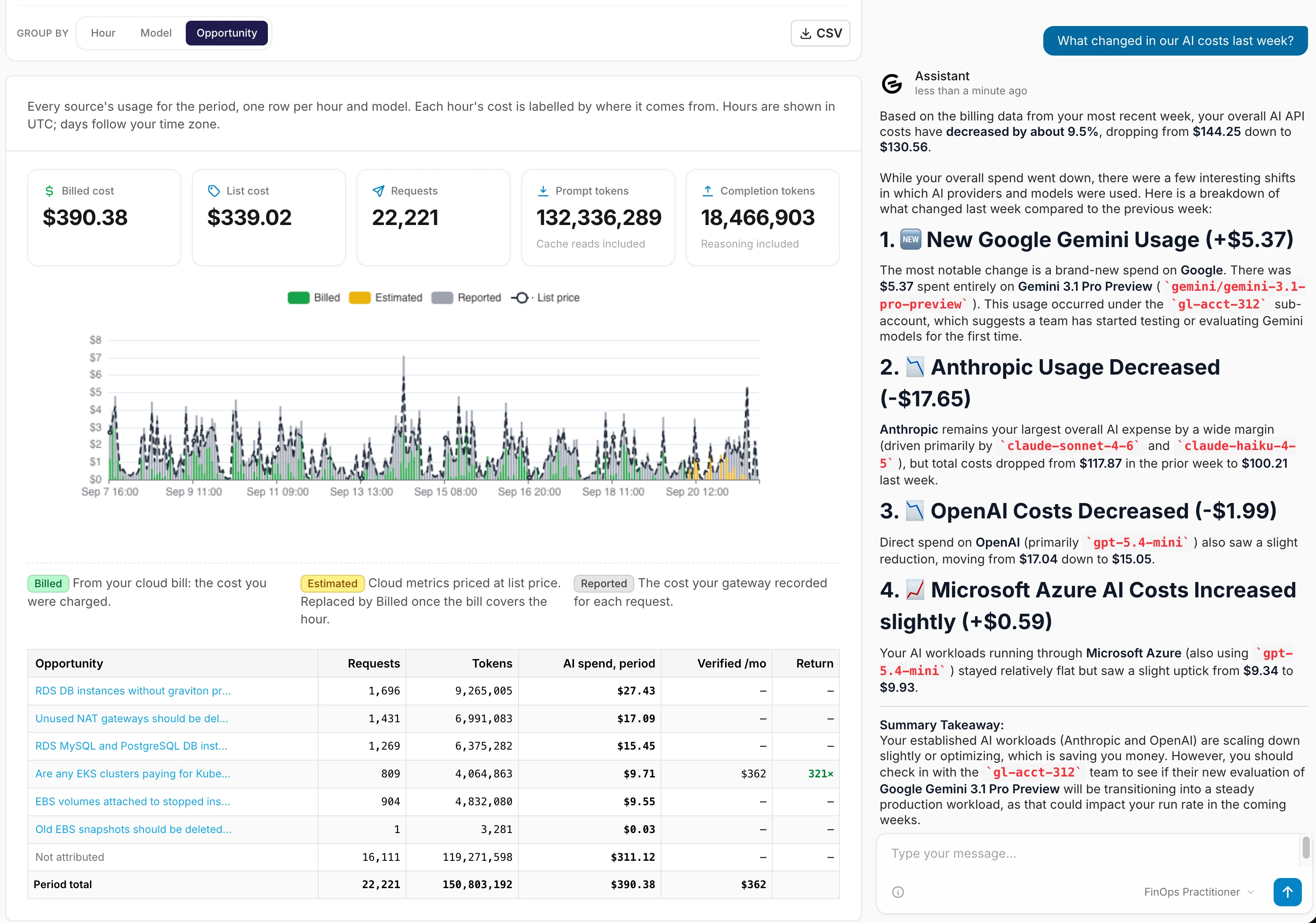Image resolution: width=1316 pixels, height=923 pixels.
Task: Click the Period total row label
Action: tap(63, 884)
